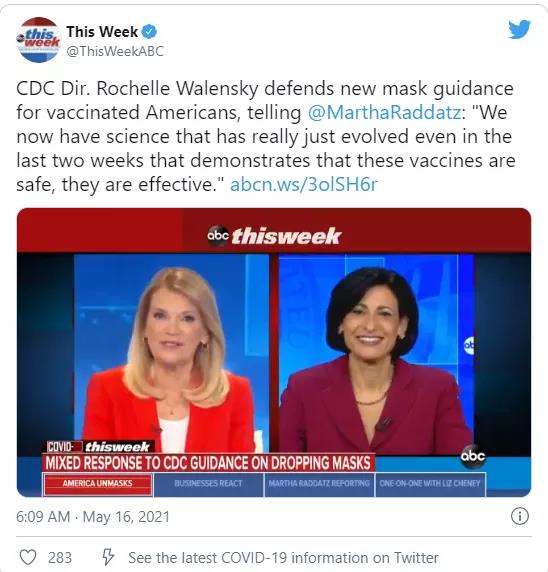Click the abc logo in video header
Image resolution: width=548 pixels, height=572 pixels.
coord(218,236)
